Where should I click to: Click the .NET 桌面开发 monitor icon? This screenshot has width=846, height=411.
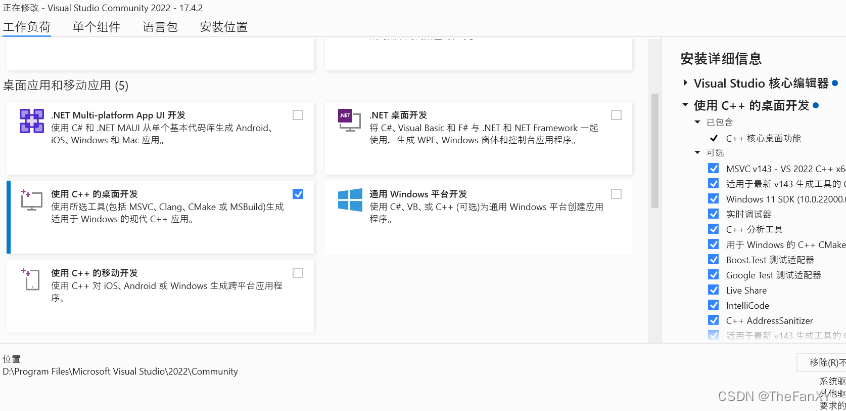click(x=349, y=121)
